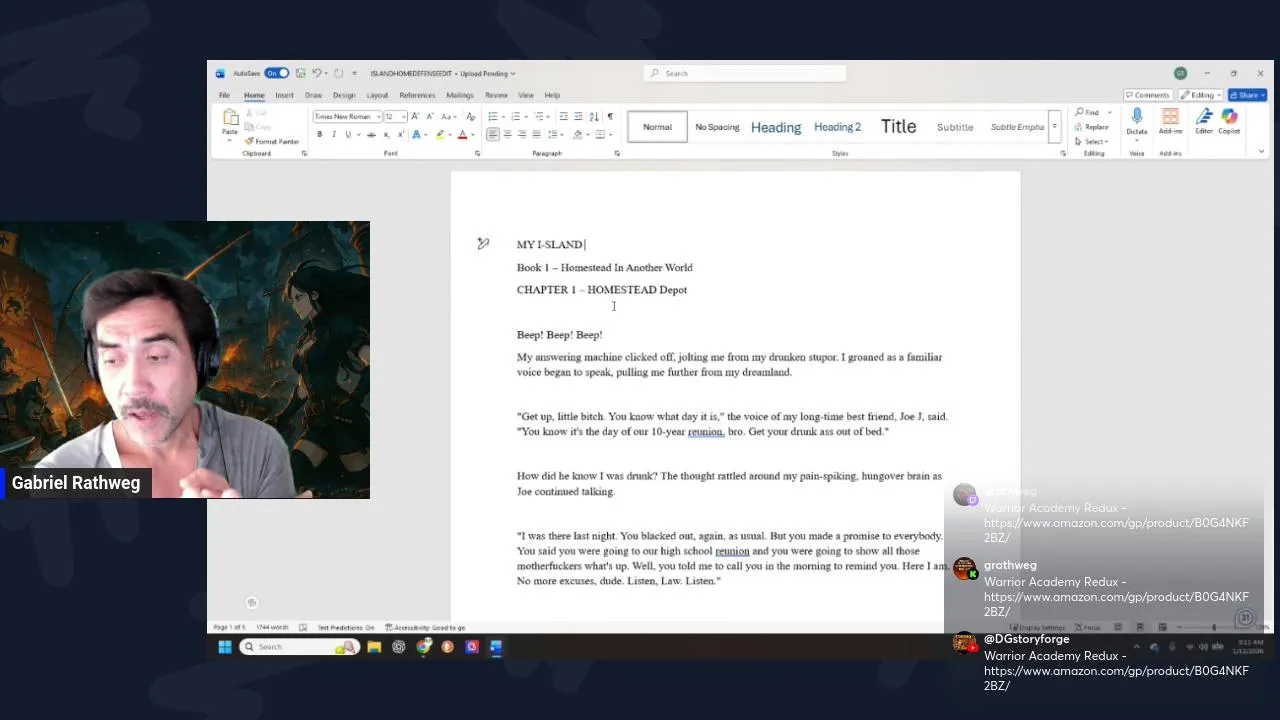1280x720 pixels.
Task: Click the Multilevel List icon
Action: pyautogui.click(x=539, y=117)
